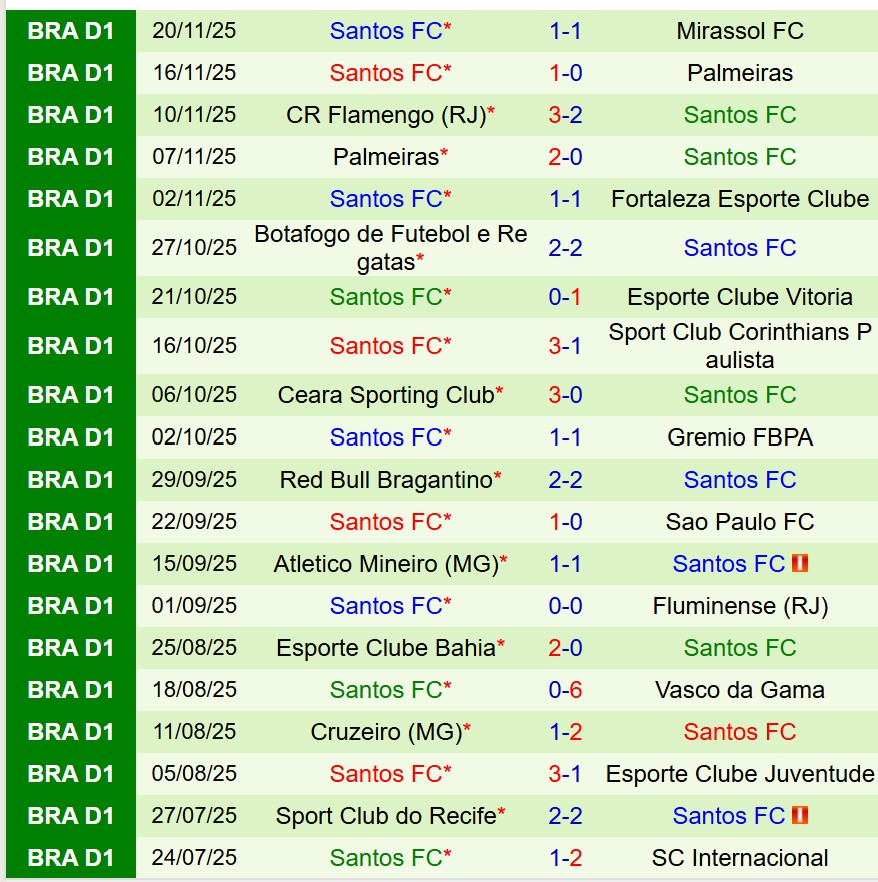Open the SC Internacional team link

pos(739,858)
